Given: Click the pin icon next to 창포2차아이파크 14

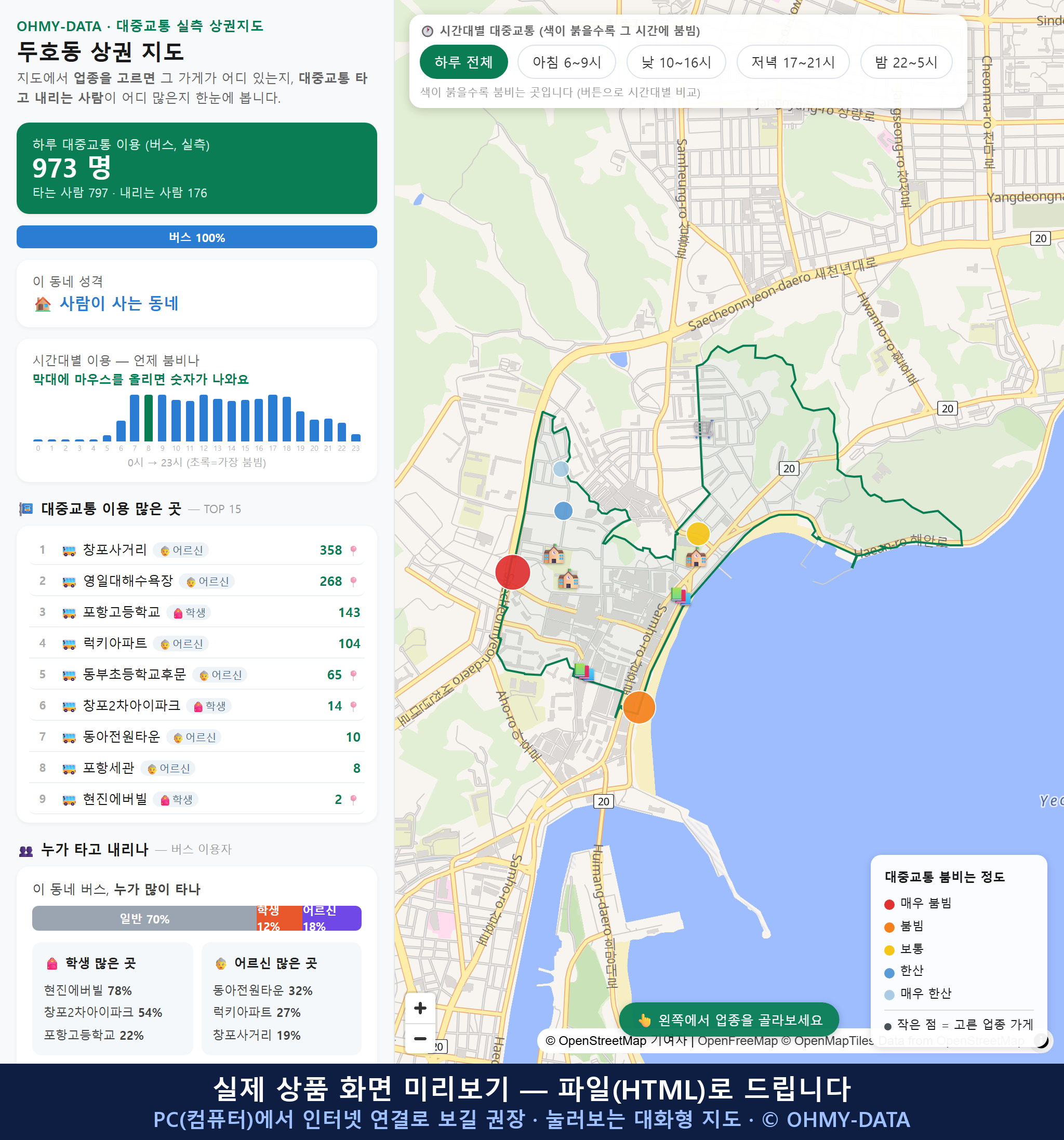Looking at the screenshot, I should pyautogui.click(x=353, y=706).
